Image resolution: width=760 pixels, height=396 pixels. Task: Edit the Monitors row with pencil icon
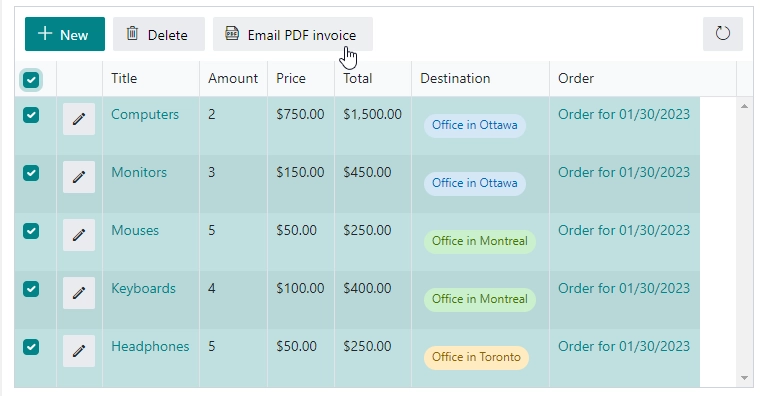(79, 177)
